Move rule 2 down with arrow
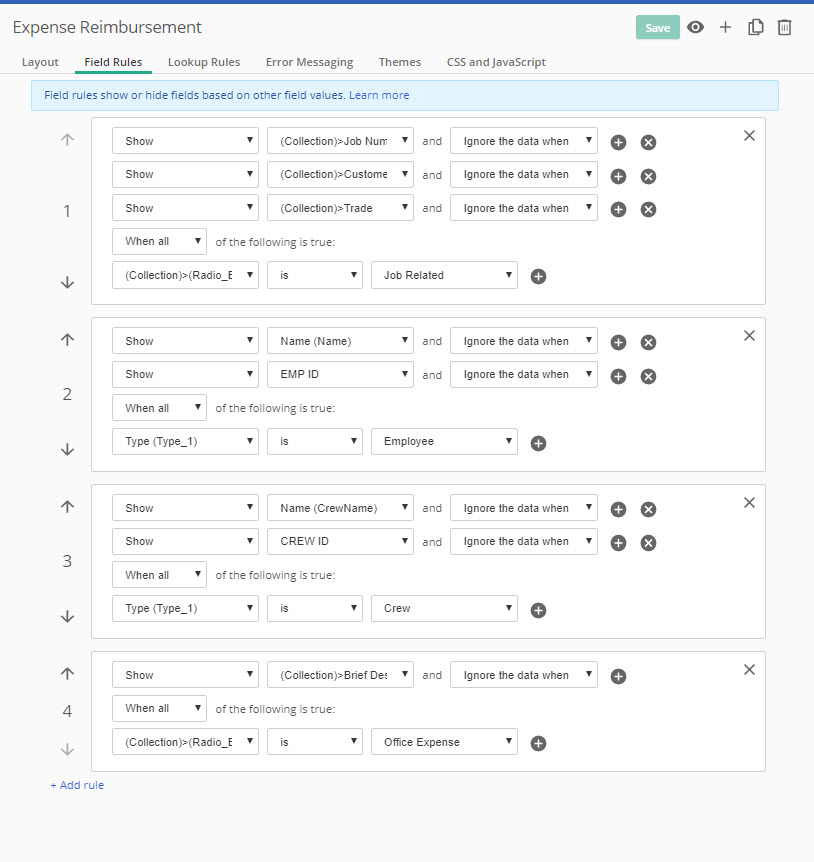This screenshot has height=862, width=814. tap(67, 449)
